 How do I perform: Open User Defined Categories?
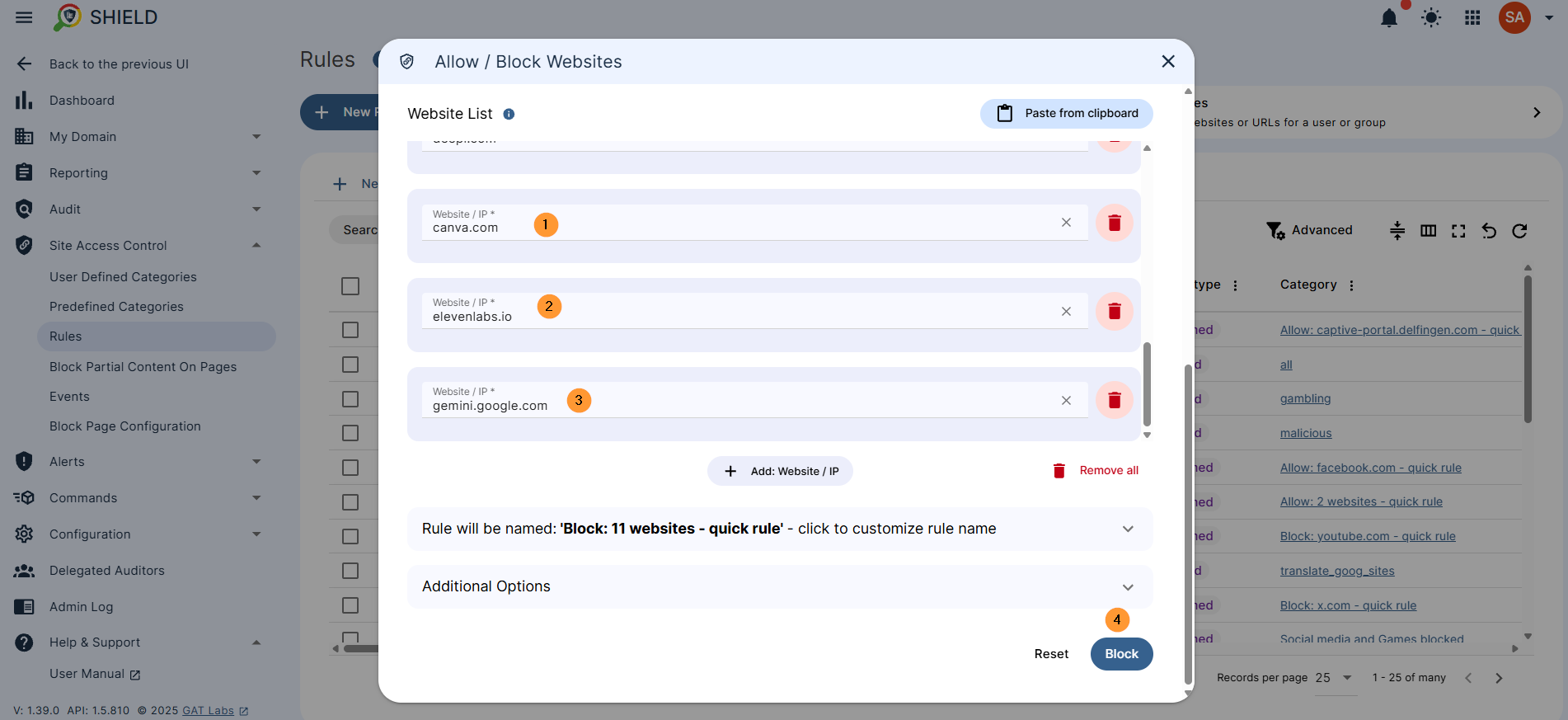[x=123, y=277]
